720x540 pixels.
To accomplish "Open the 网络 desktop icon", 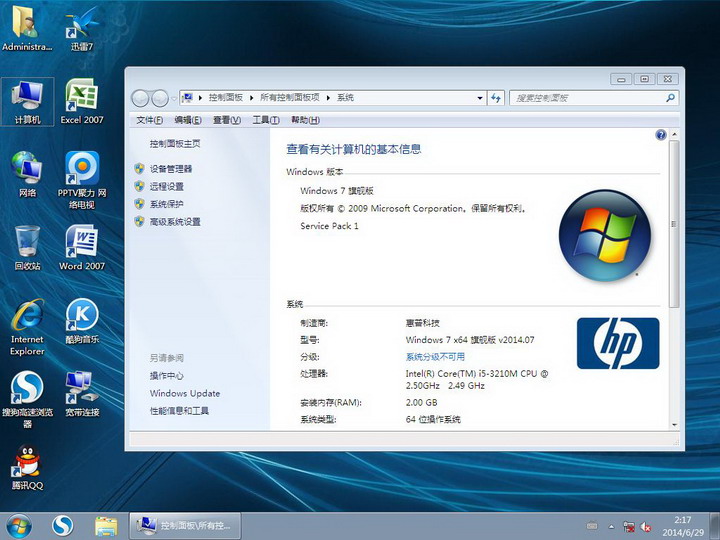I will [x=28, y=174].
